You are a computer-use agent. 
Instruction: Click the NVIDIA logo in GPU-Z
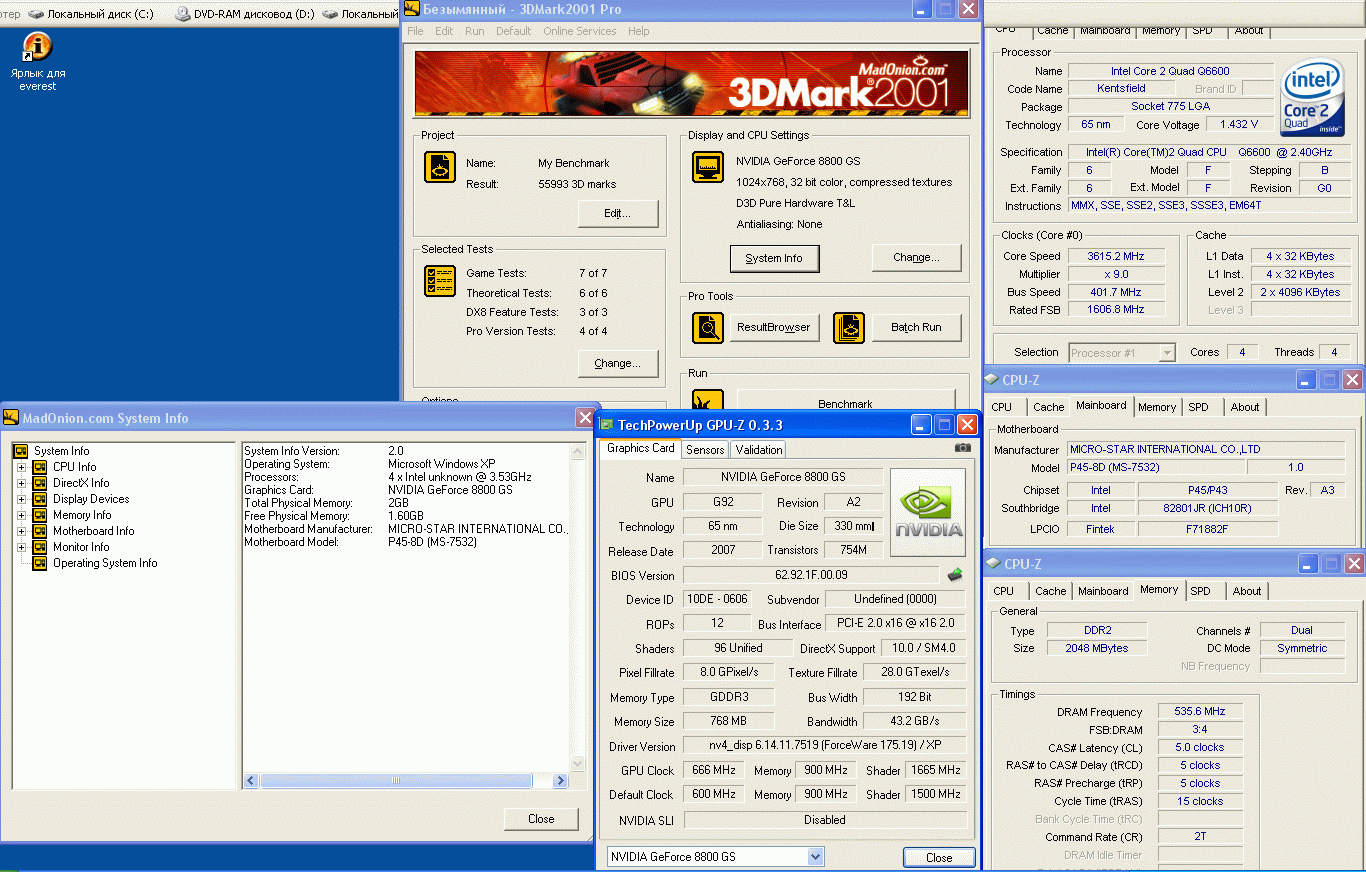click(x=928, y=512)
